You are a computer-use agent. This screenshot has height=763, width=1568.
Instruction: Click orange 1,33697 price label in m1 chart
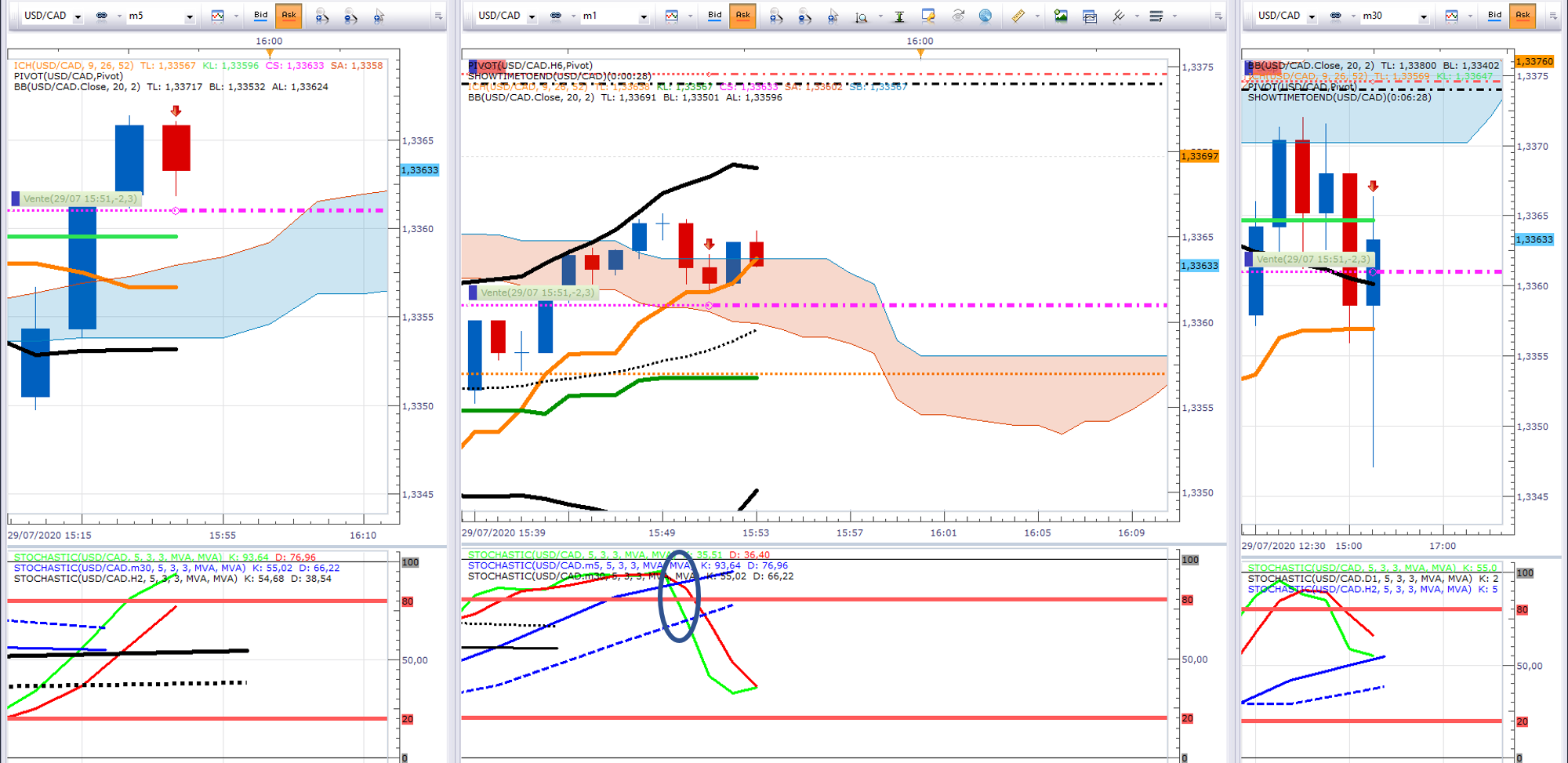tap(1200, 156)
